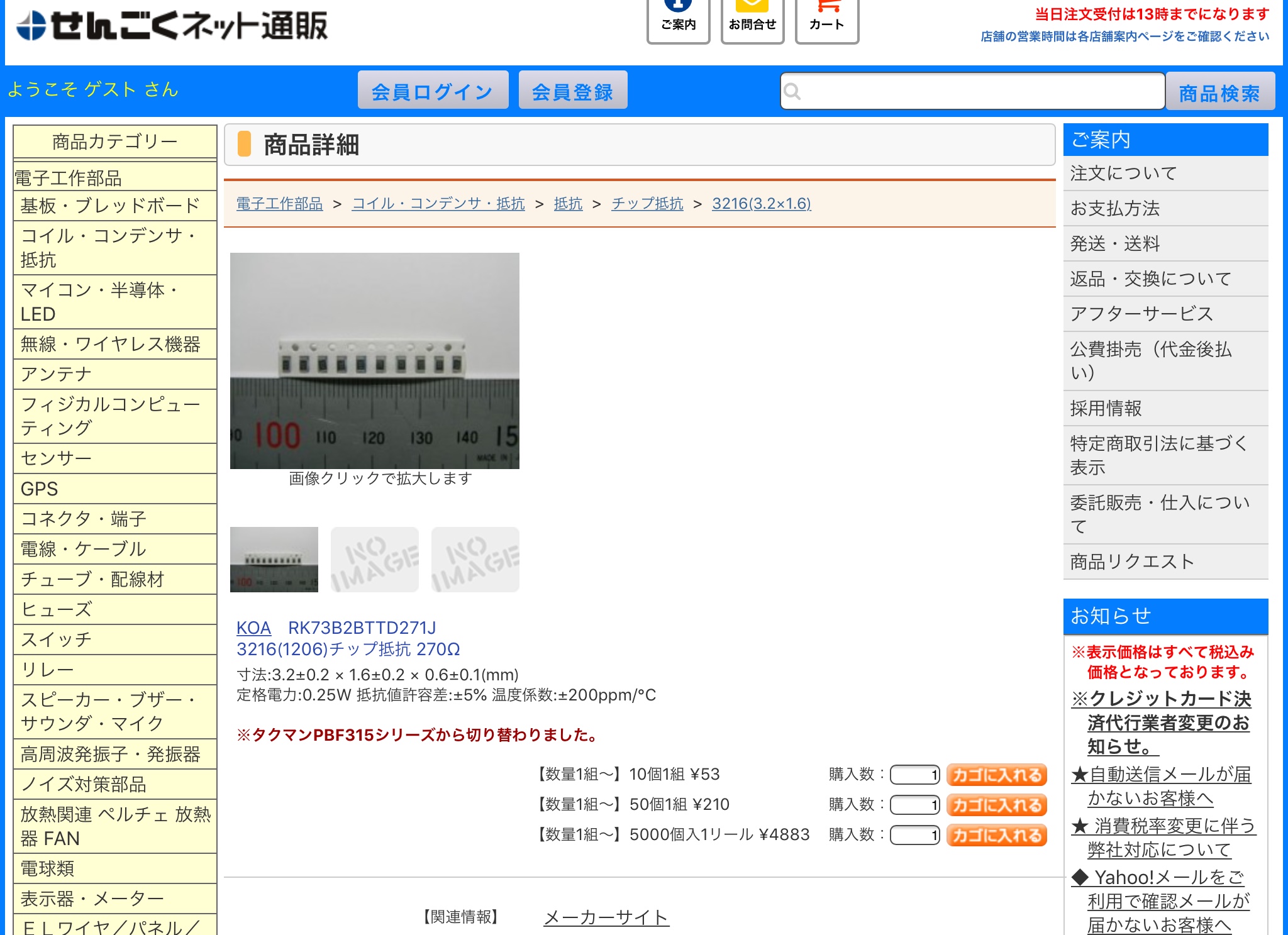Open 自動送信メールが届かないお客様へ notice

(x=1162, y=786)
